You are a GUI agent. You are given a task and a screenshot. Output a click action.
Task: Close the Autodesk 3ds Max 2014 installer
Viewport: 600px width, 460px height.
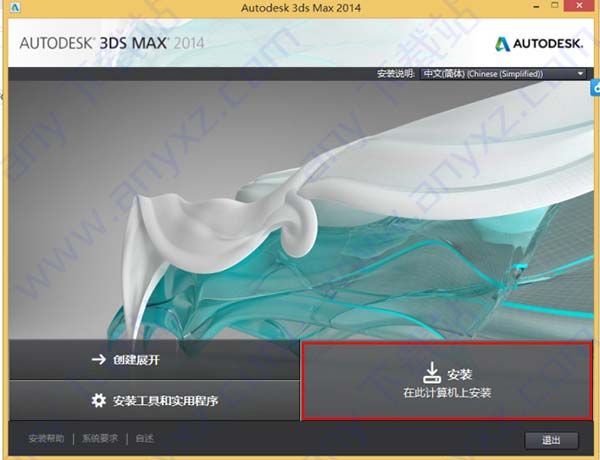(x=579, y=5)
